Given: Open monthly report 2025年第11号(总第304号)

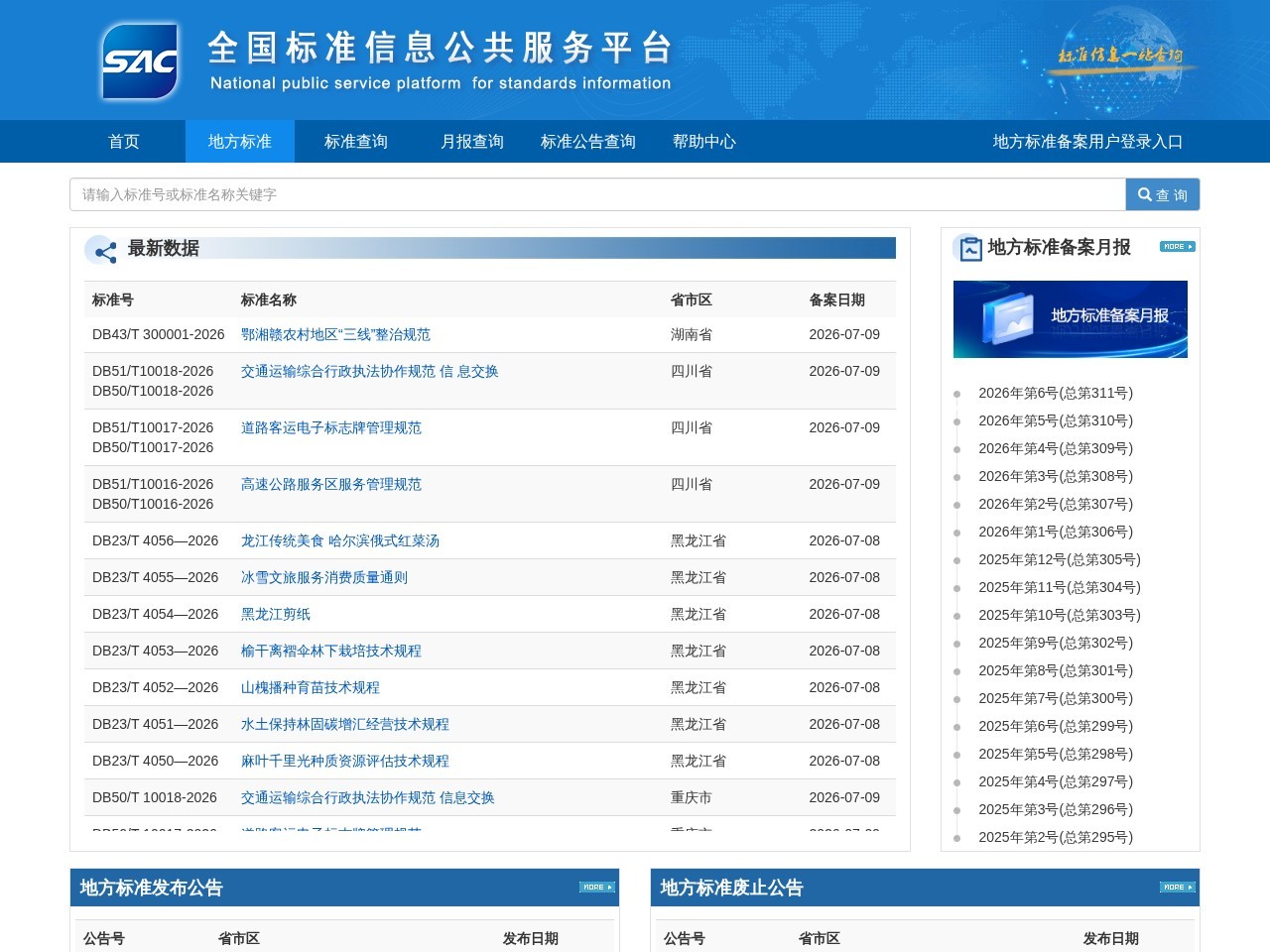Looking at the screenshot, I should coord(1060,588).
